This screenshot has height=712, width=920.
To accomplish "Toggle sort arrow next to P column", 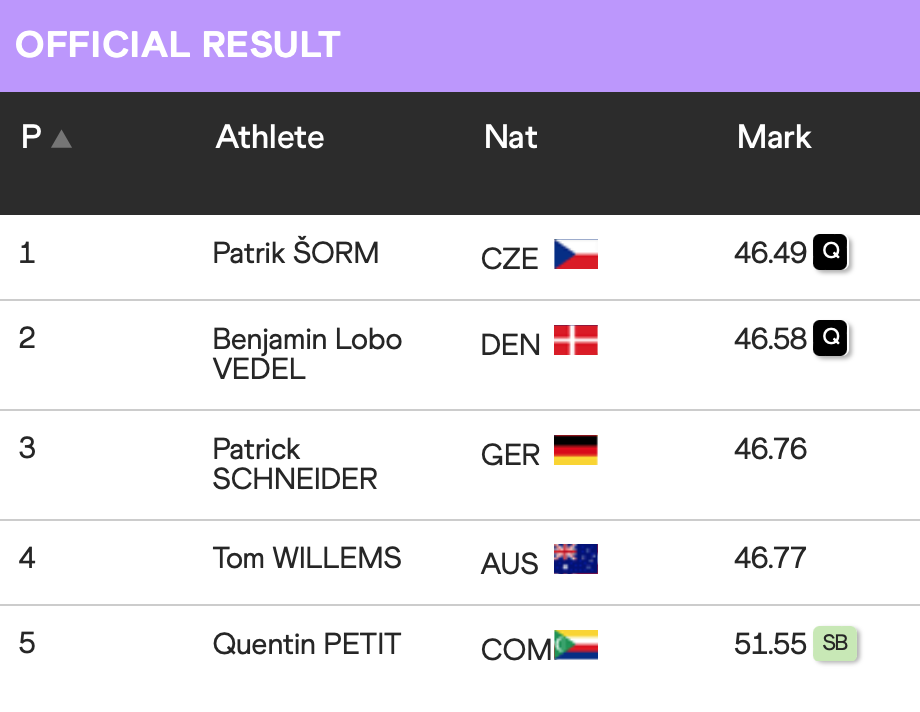I will 61,139.
